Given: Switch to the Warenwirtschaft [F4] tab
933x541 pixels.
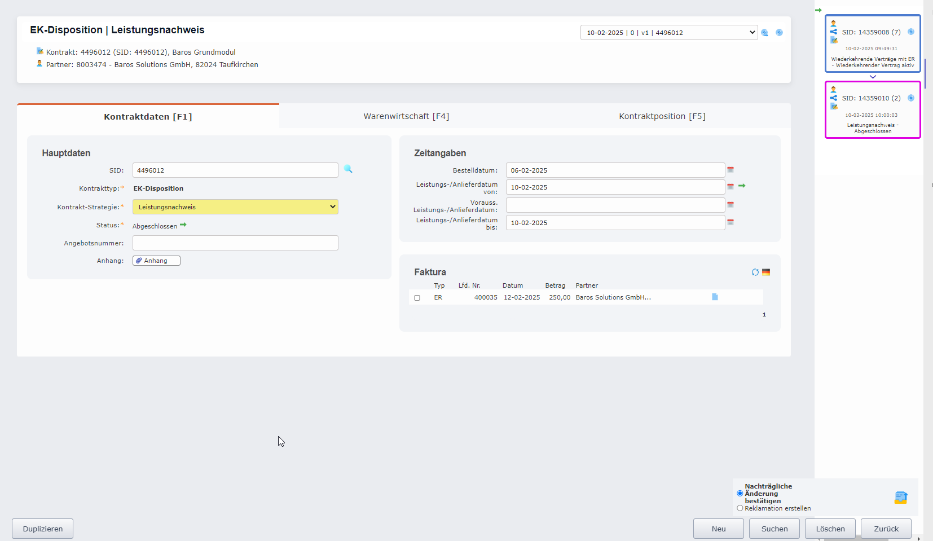Looking at the screenshot, I should [x=405, y=116].
